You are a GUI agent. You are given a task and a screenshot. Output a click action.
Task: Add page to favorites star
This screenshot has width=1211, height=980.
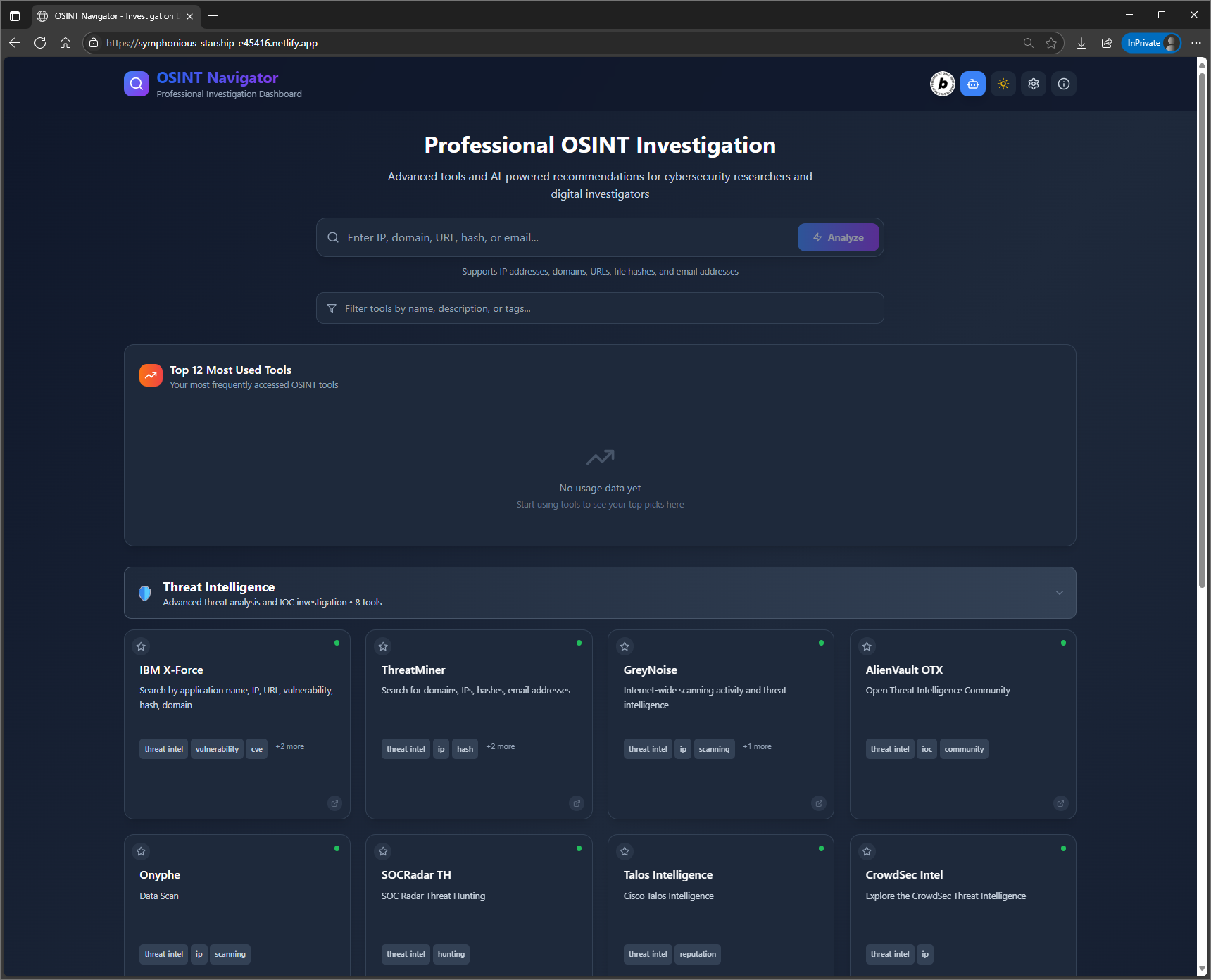(x=1051, y=43)
